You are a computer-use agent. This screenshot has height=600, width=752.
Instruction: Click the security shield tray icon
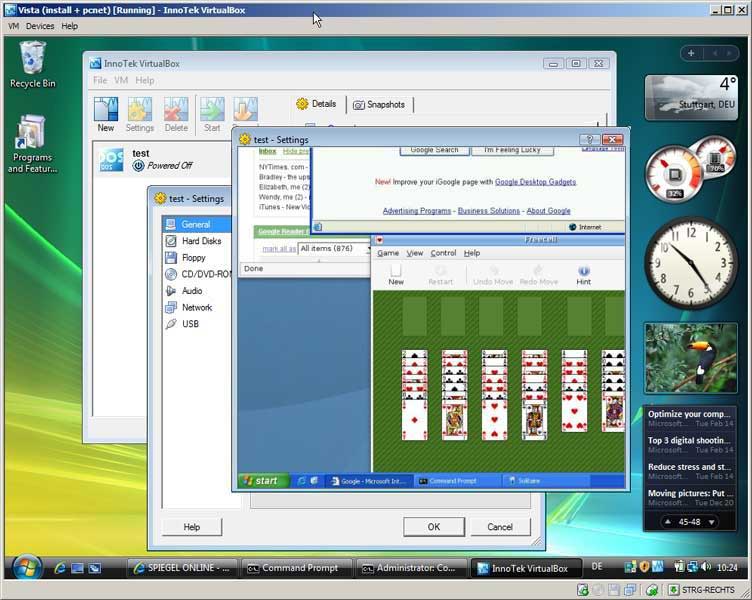[645, 567]
